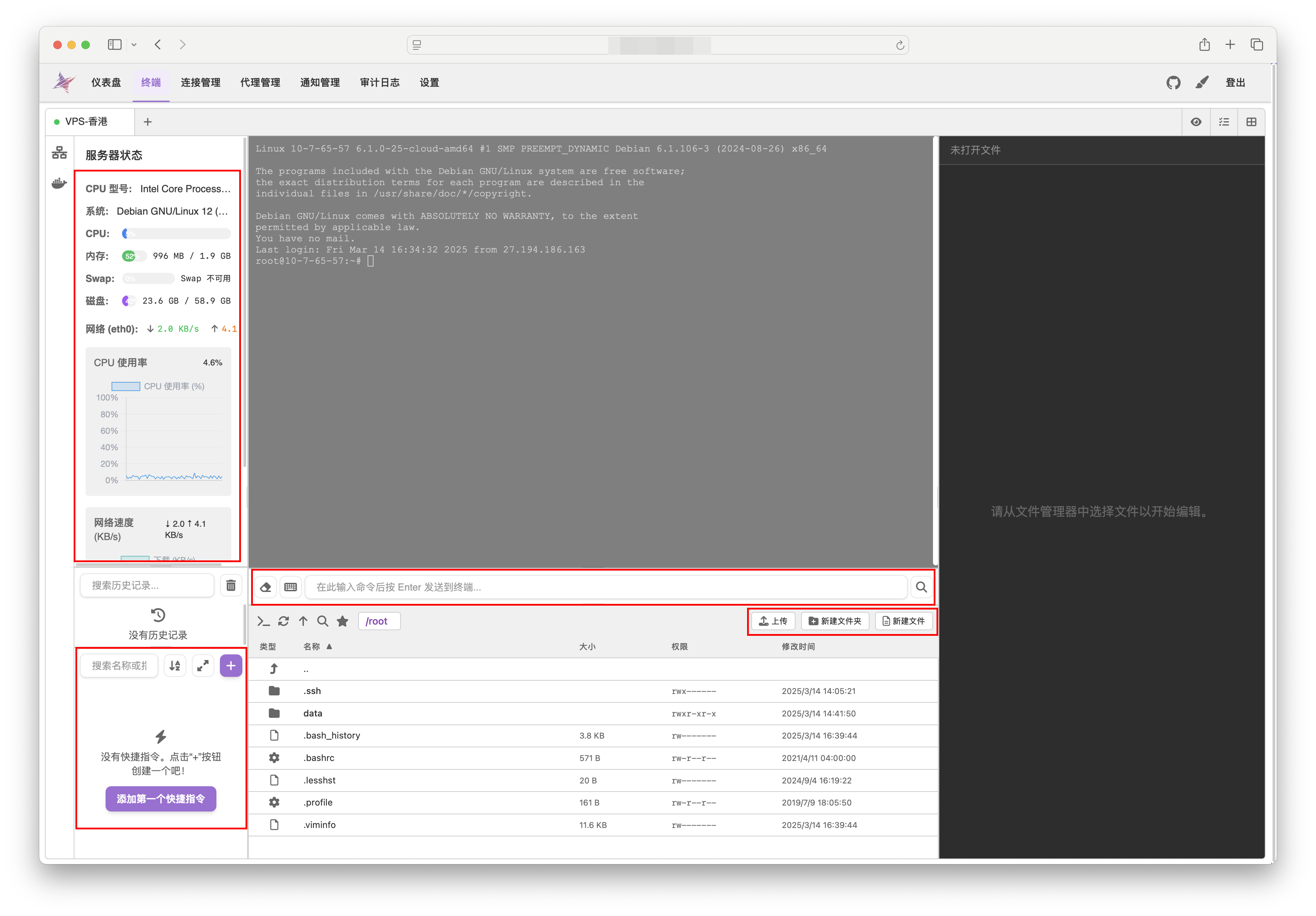This screenshot has width=1316, height=916.
Task: Click the quick commands sort order button
Action: pyautogui.click(x=175, y=666)
